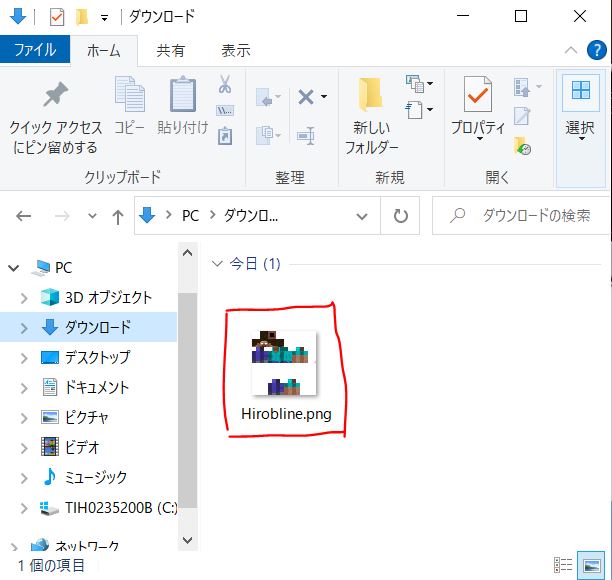Click the Copy to icon
Viewport: 612px width, 580px height.
(x=265, y=135)
